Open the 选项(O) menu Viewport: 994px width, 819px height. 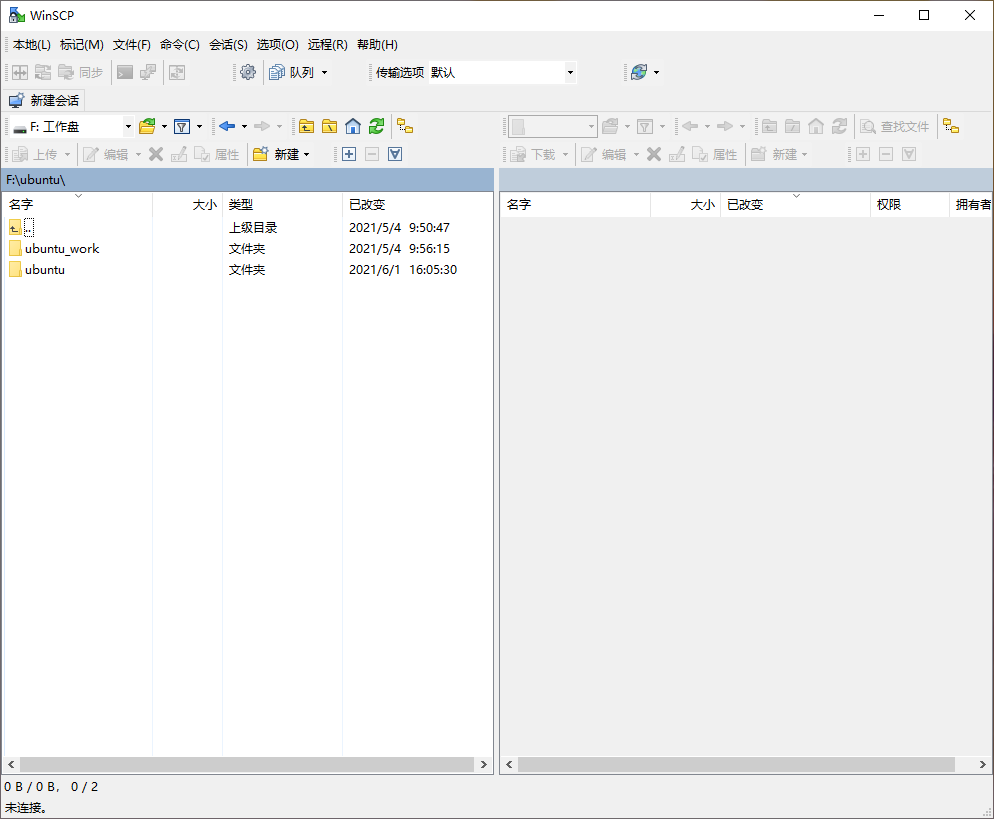pos(278,44)
